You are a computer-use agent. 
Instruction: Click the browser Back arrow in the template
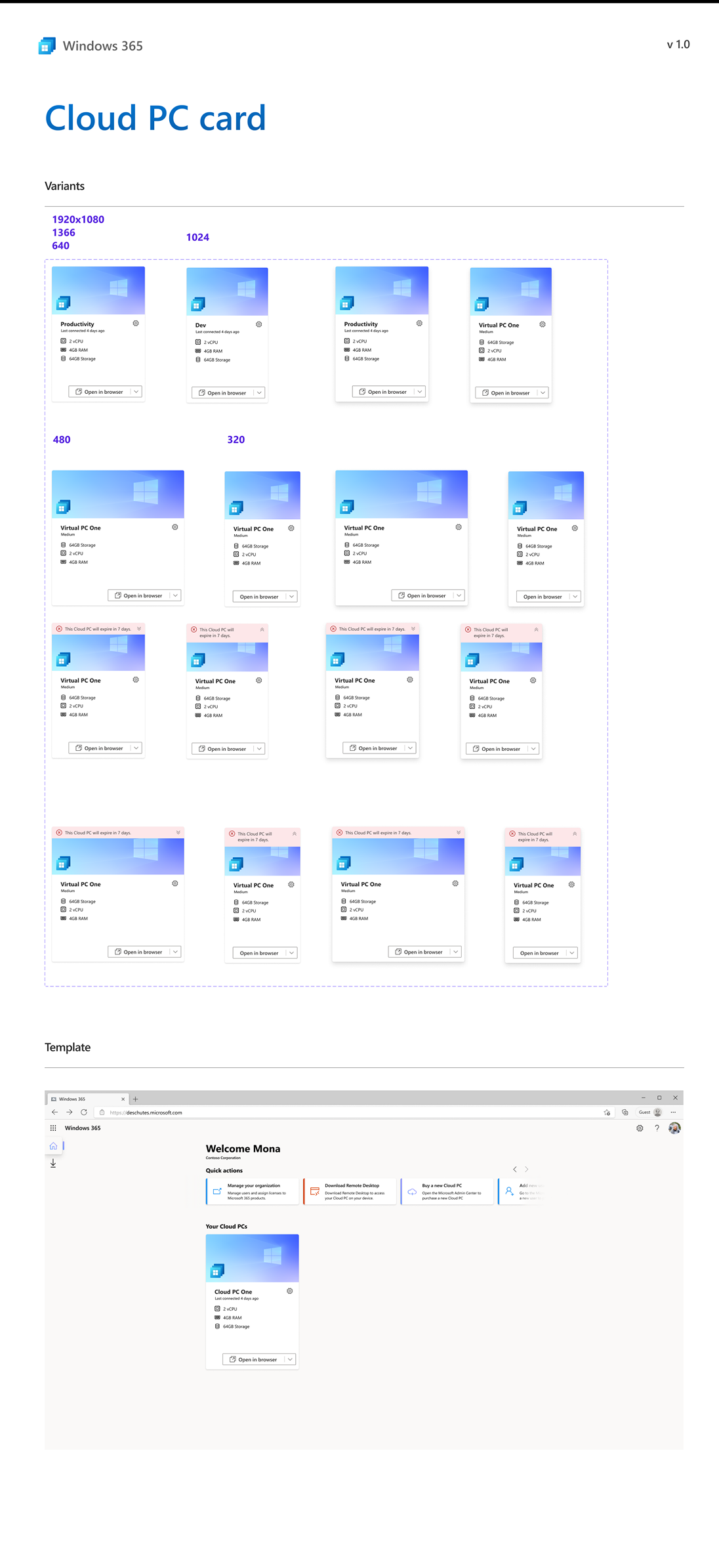(54, 1112)
